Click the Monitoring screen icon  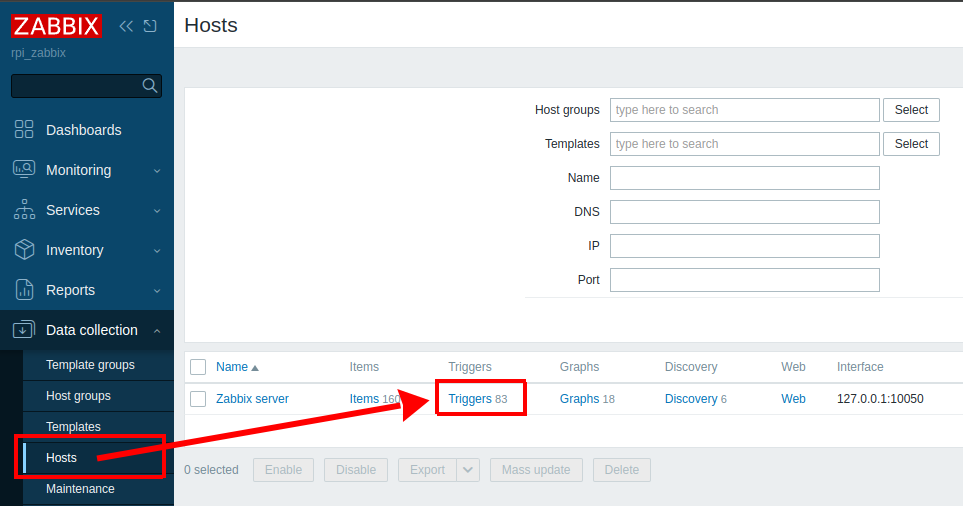point(24,169)
